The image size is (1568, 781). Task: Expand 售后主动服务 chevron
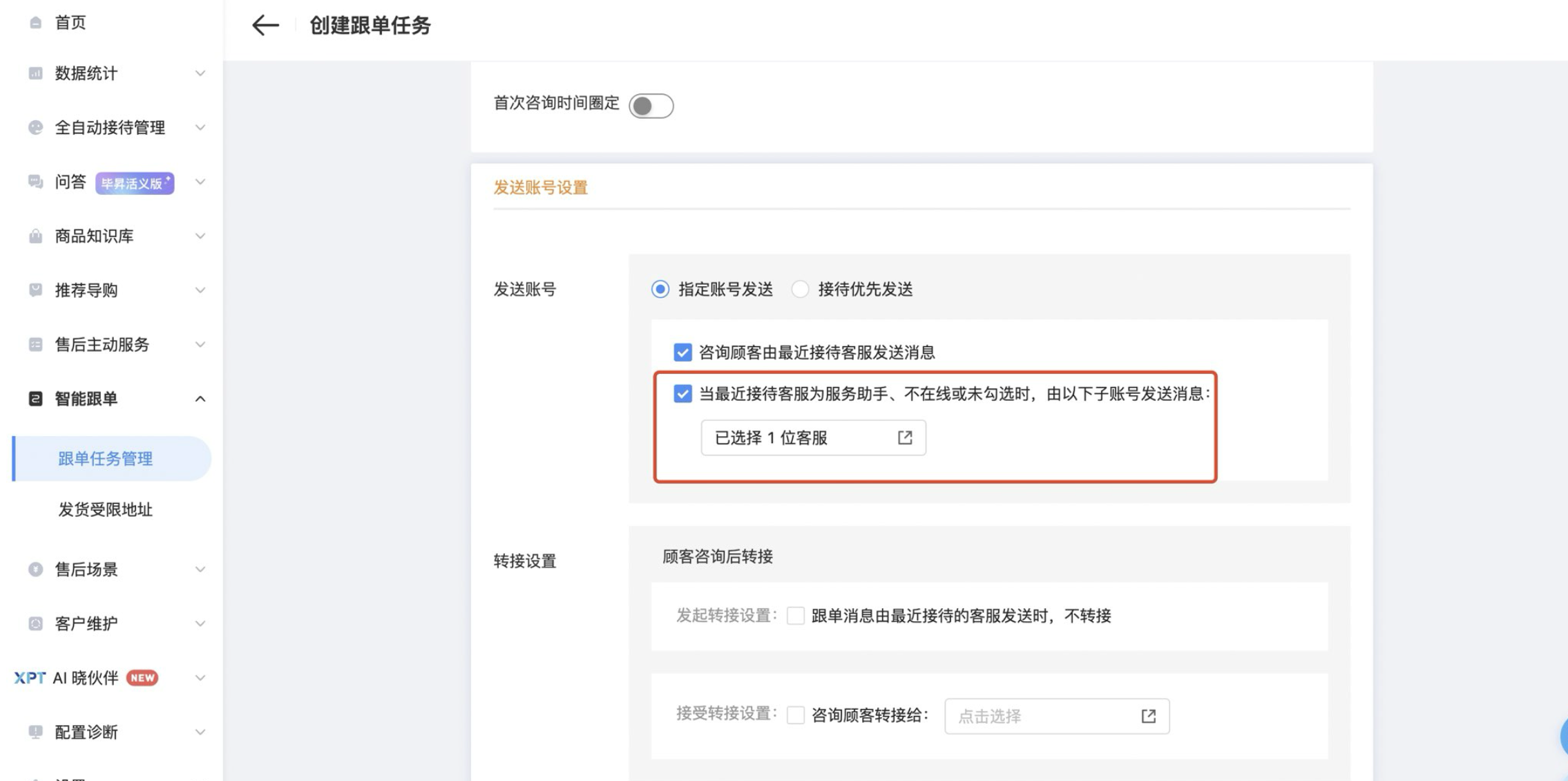[x=200, y=344]
